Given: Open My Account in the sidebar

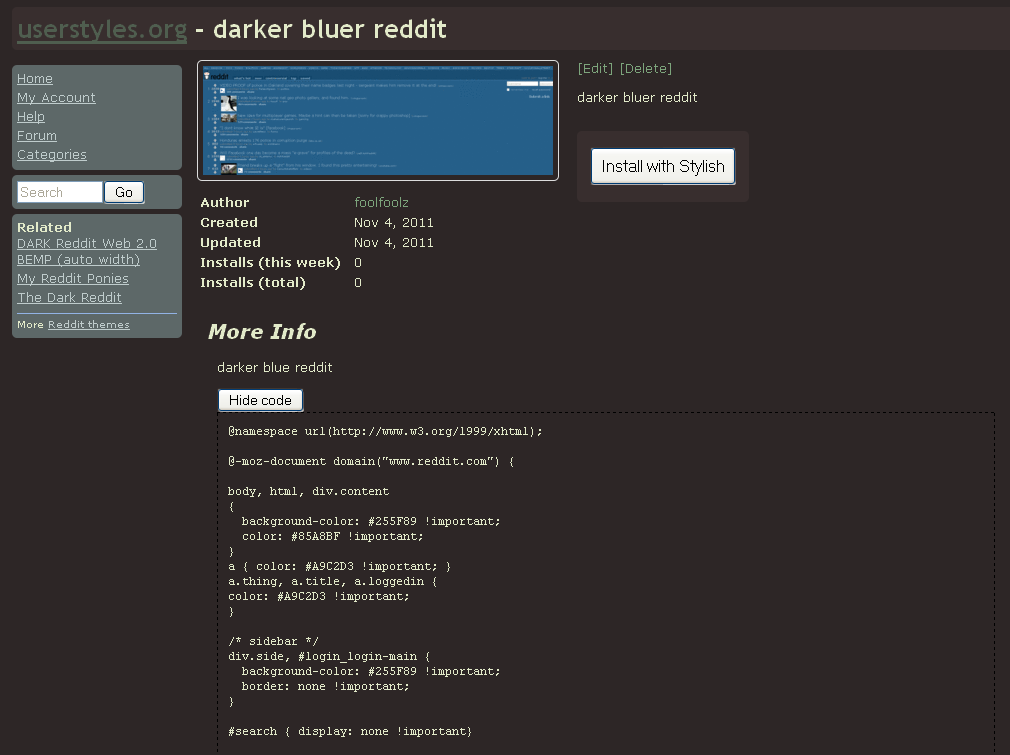Looking at the screenshot, I should [56, 98].
